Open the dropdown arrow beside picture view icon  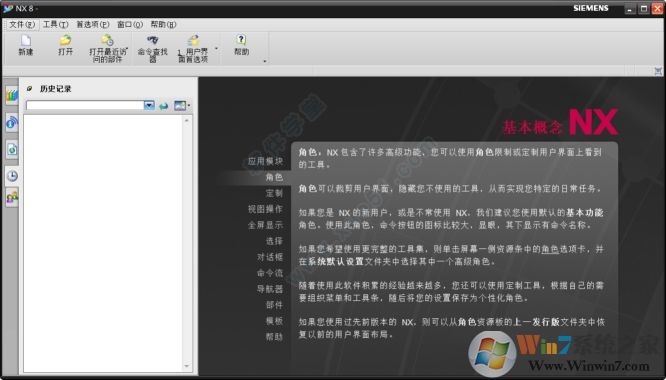pos(189,106)
